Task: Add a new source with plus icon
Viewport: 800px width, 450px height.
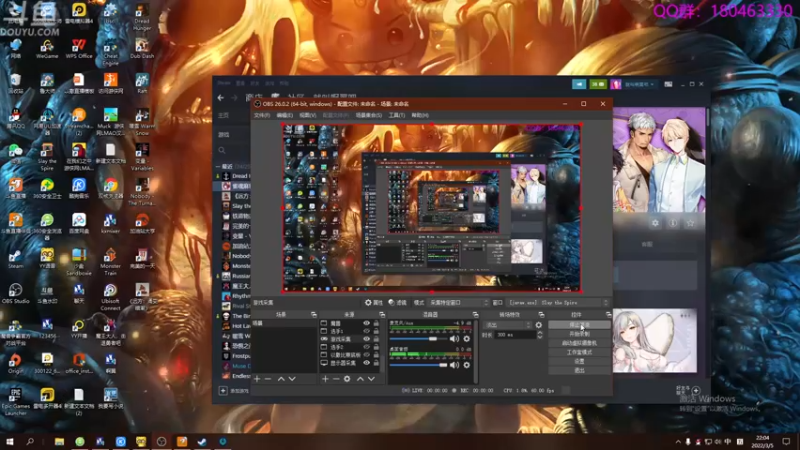Action: pos(325,379)
